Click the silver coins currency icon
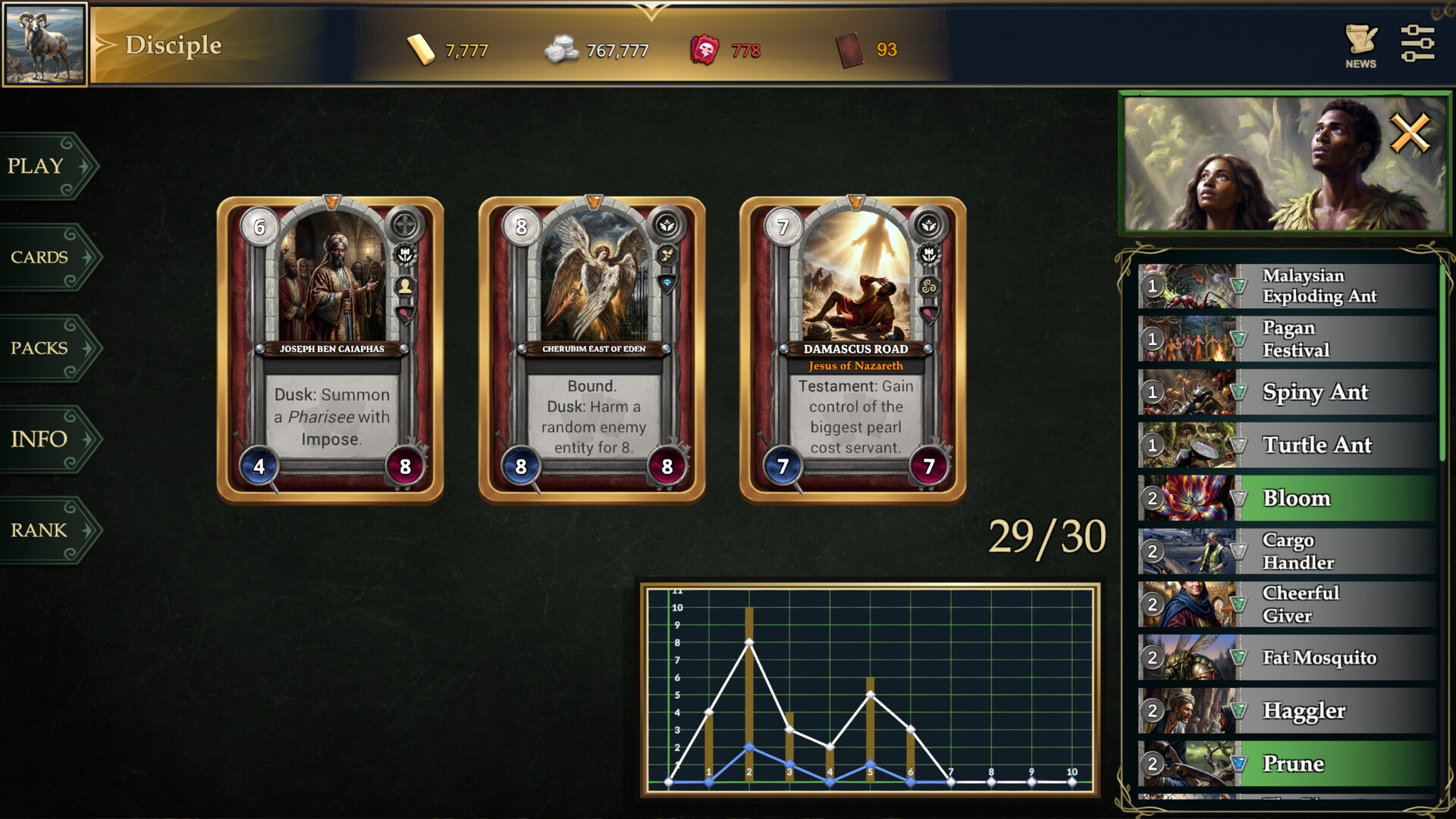The width and height of the screenshot is (1456, 819). pos(562,50)
